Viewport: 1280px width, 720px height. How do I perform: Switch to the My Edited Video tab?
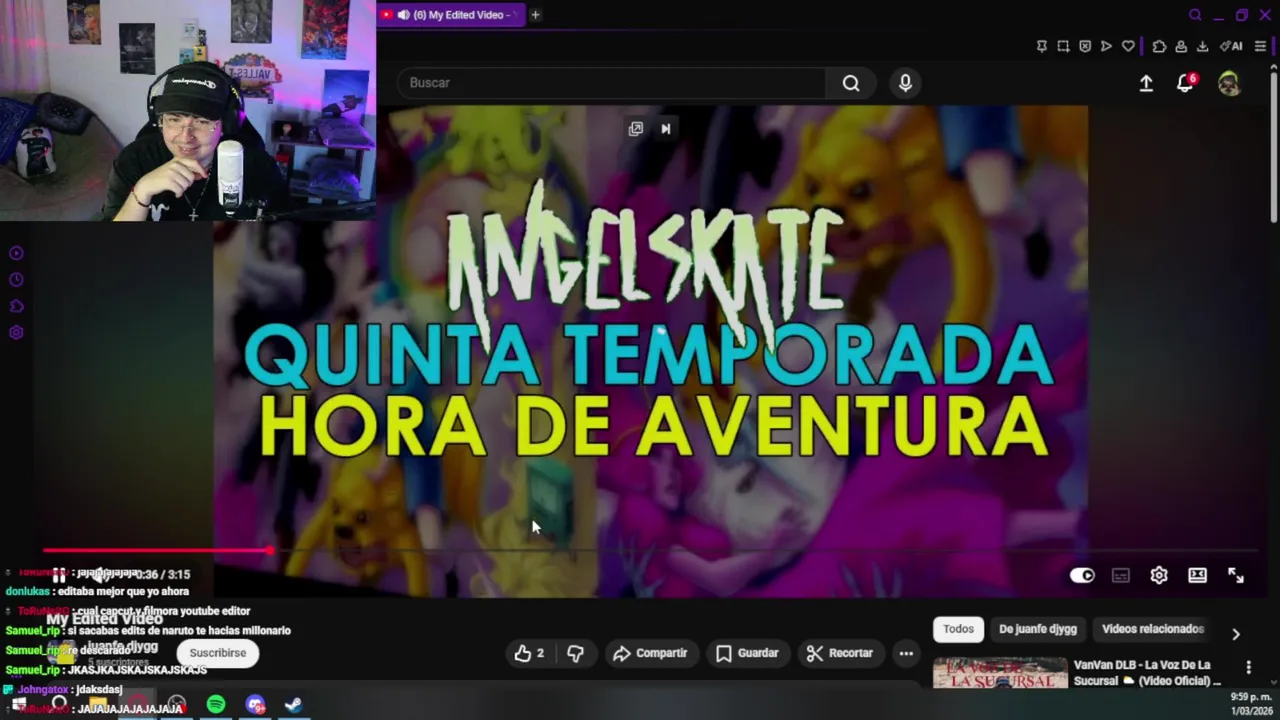[450, 15]
